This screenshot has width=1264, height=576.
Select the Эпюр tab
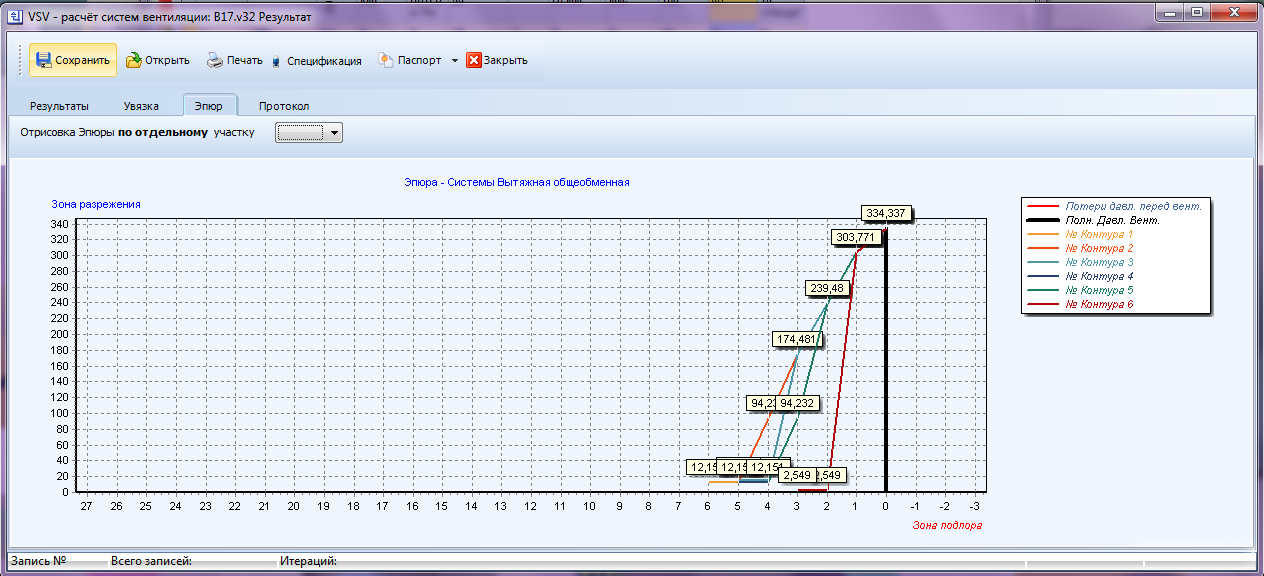tap(209, 106)
